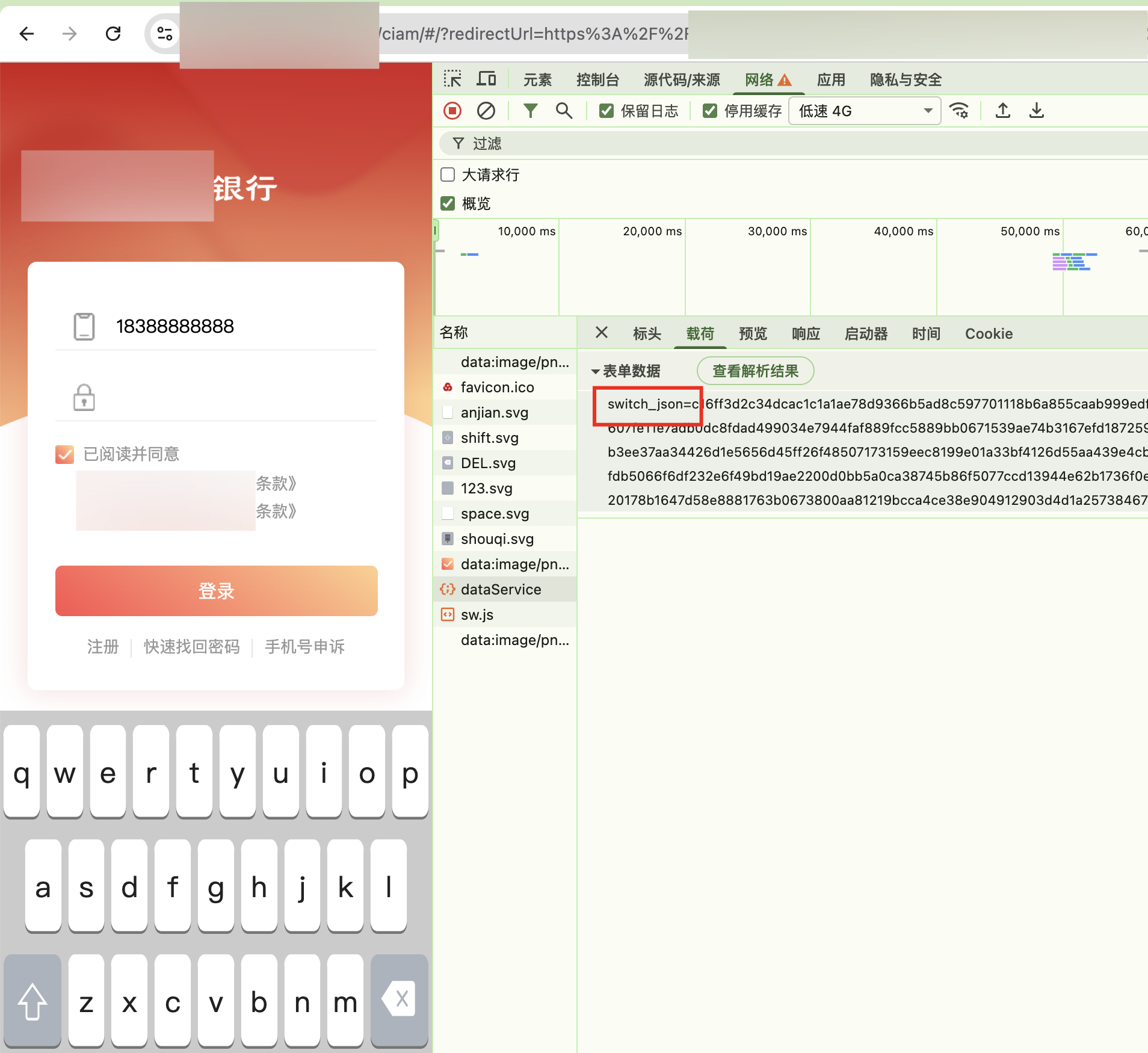Open network conditions Wi-Fi settings icon
The image size is (1148, 1053).
pos(959,111)
